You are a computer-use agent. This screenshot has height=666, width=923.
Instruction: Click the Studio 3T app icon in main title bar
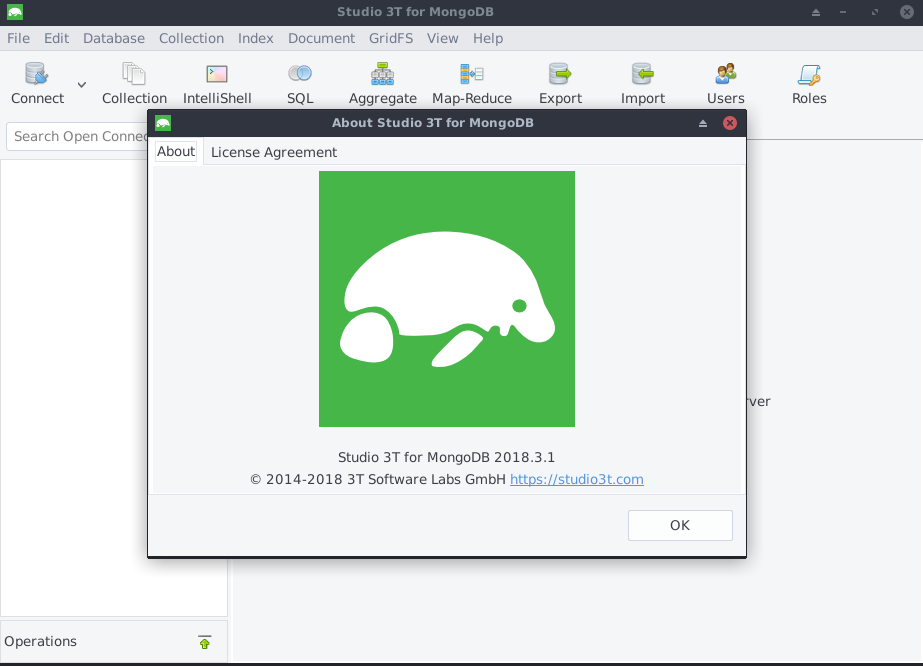tap(15, 12)
